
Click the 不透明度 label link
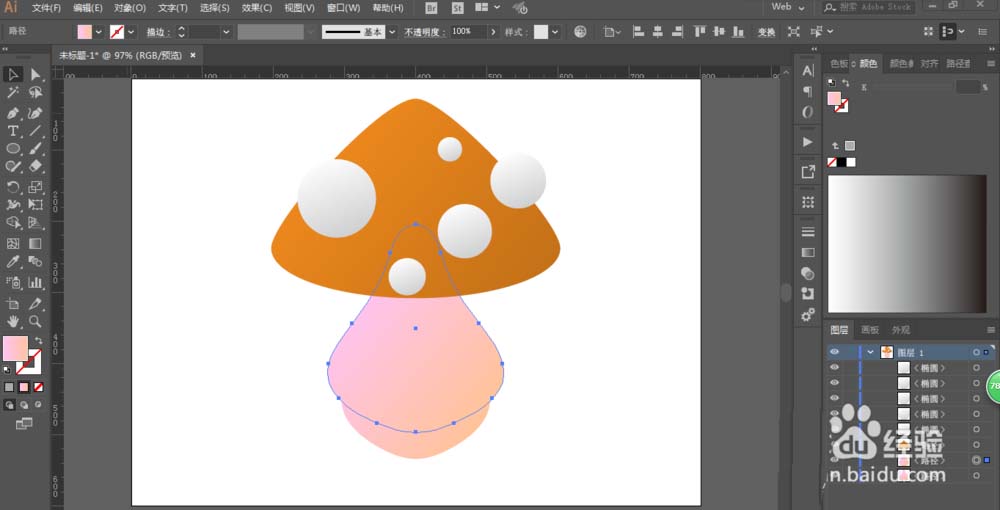pos(423,32)
